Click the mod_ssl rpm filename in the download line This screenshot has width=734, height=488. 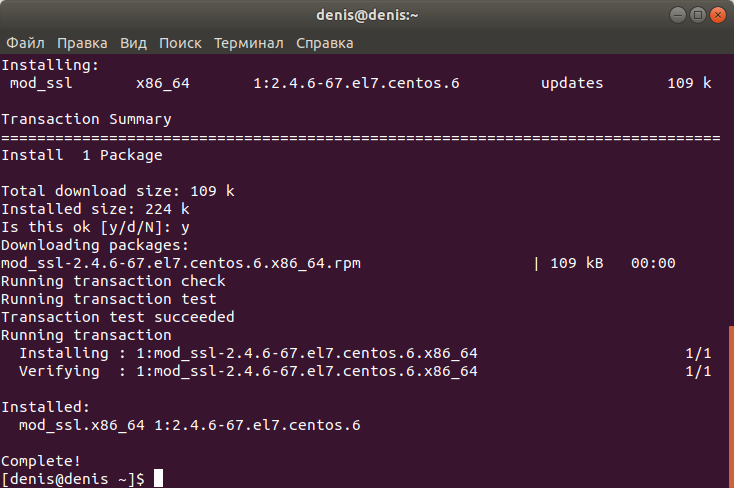coord(181,263)
